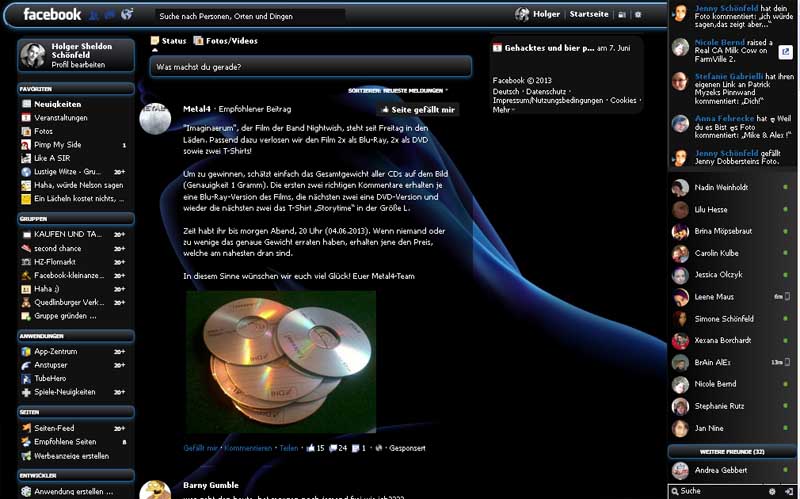
Task: Click the Startseite link in header
Action: (589, 14)
